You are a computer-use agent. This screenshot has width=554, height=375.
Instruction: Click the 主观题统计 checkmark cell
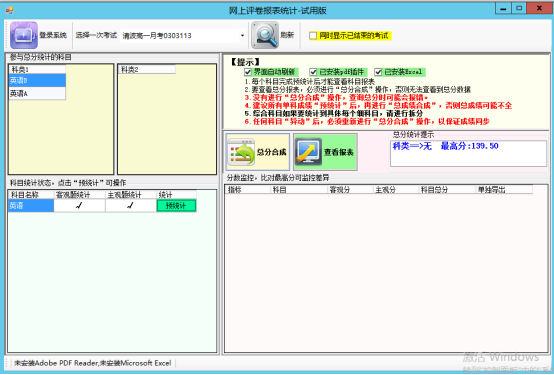click(131, 206)
